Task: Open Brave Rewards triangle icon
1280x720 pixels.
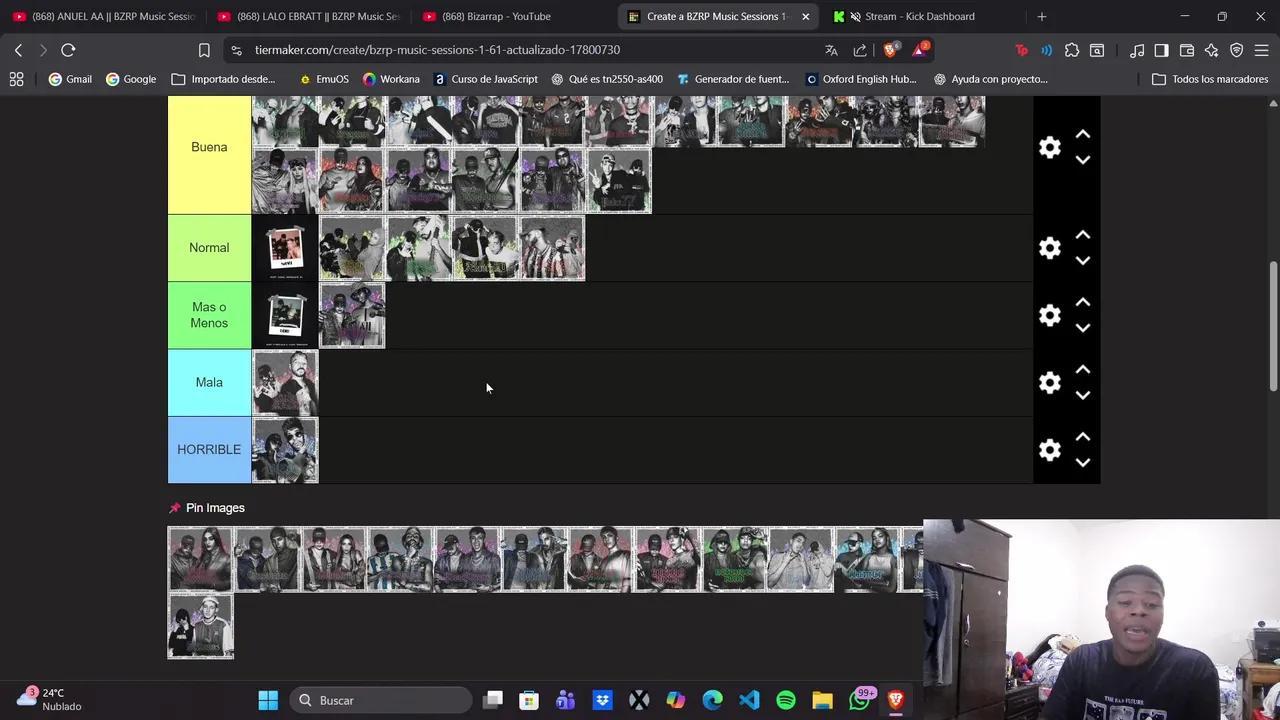Action: point(919,50)
